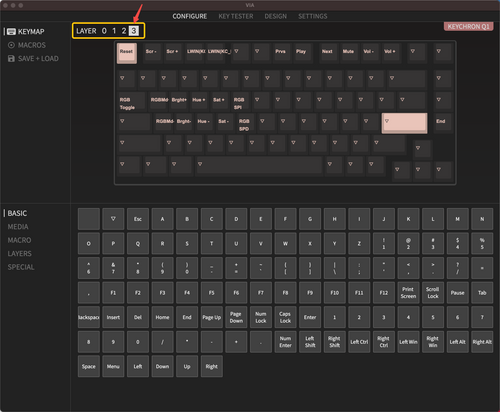500x412 pixels.
Task: Open the MACROS section in sidebar
Action: (x=27, y=45)
